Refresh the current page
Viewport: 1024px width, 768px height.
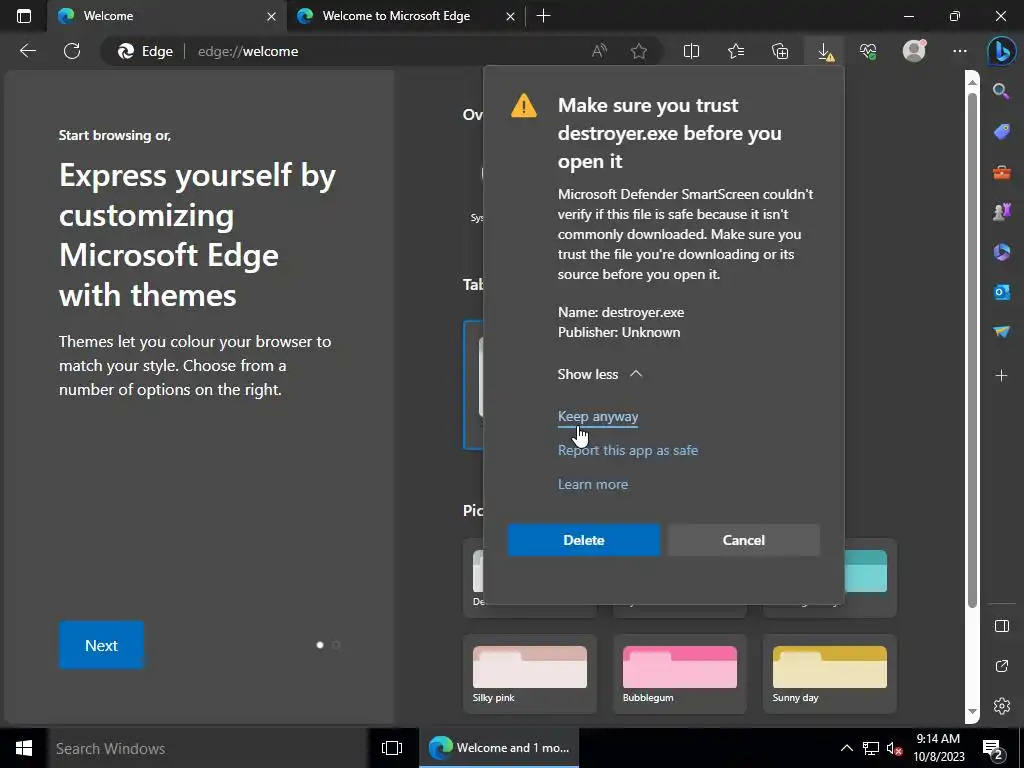click(72, 51)
